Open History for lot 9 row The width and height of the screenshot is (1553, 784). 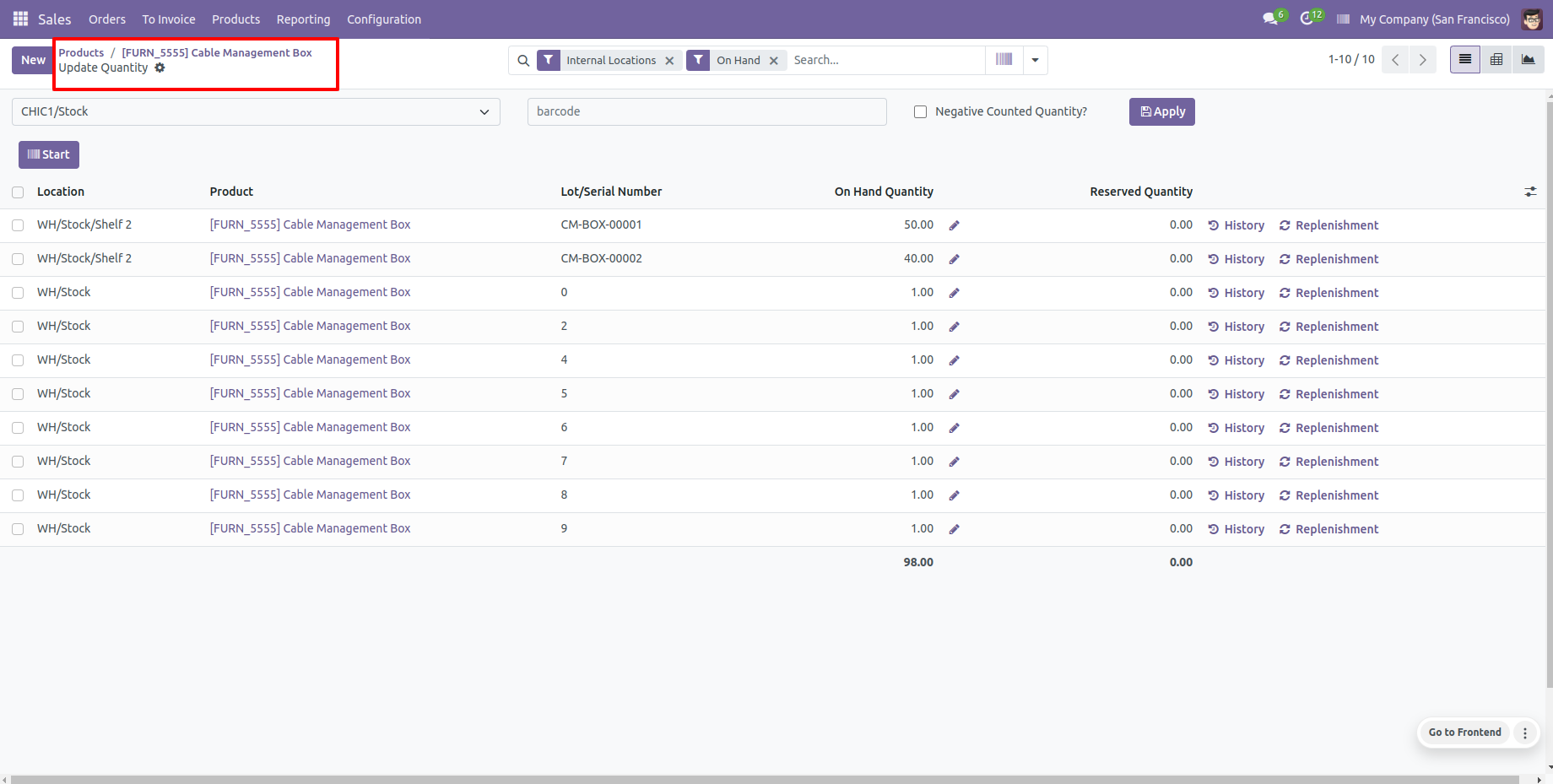(1236, 529)
